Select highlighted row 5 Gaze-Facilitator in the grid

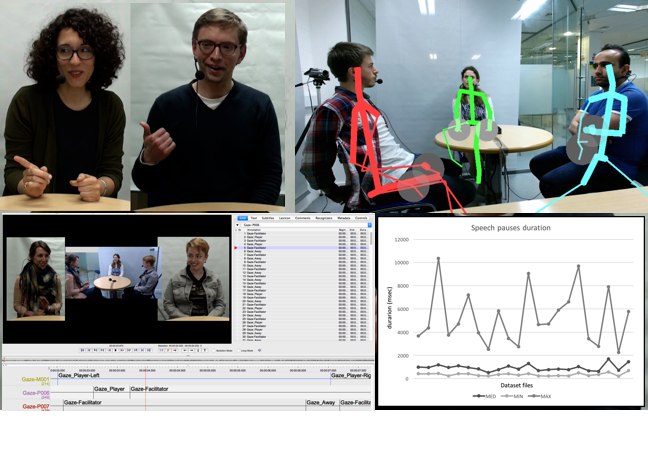coord(302,248)
